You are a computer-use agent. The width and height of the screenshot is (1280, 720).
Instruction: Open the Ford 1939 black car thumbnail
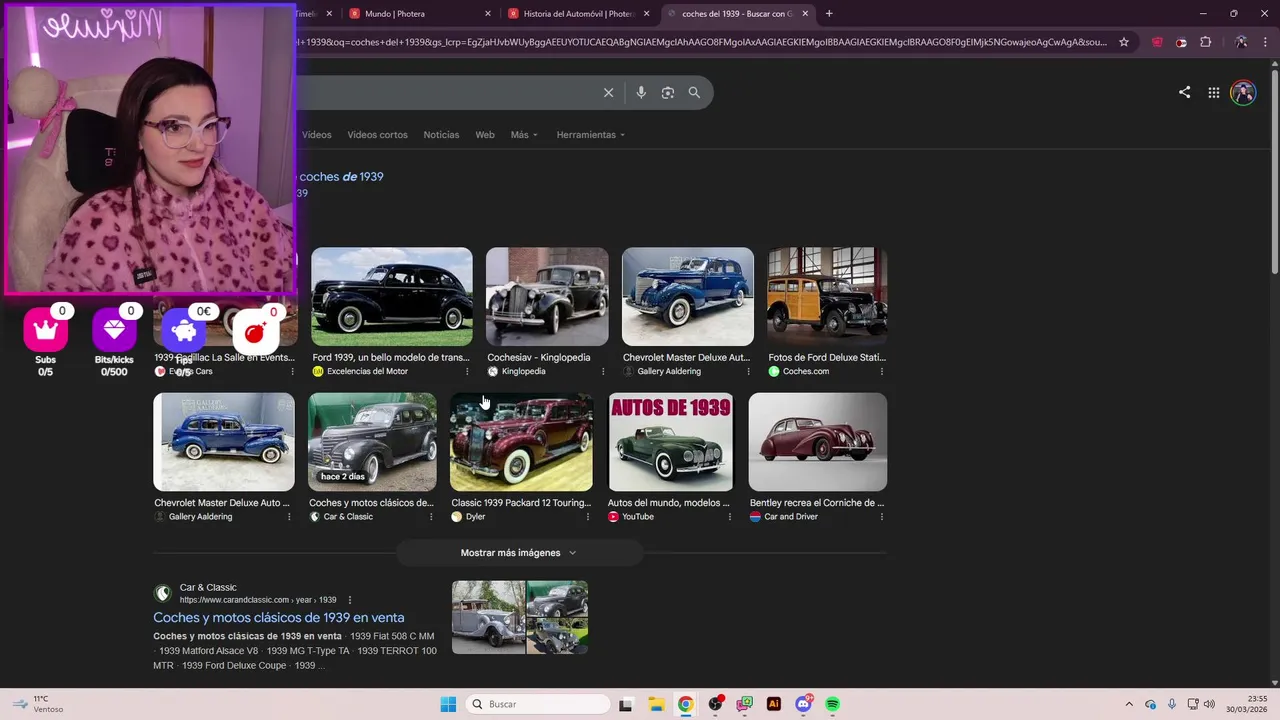click(x=392, y=297)
